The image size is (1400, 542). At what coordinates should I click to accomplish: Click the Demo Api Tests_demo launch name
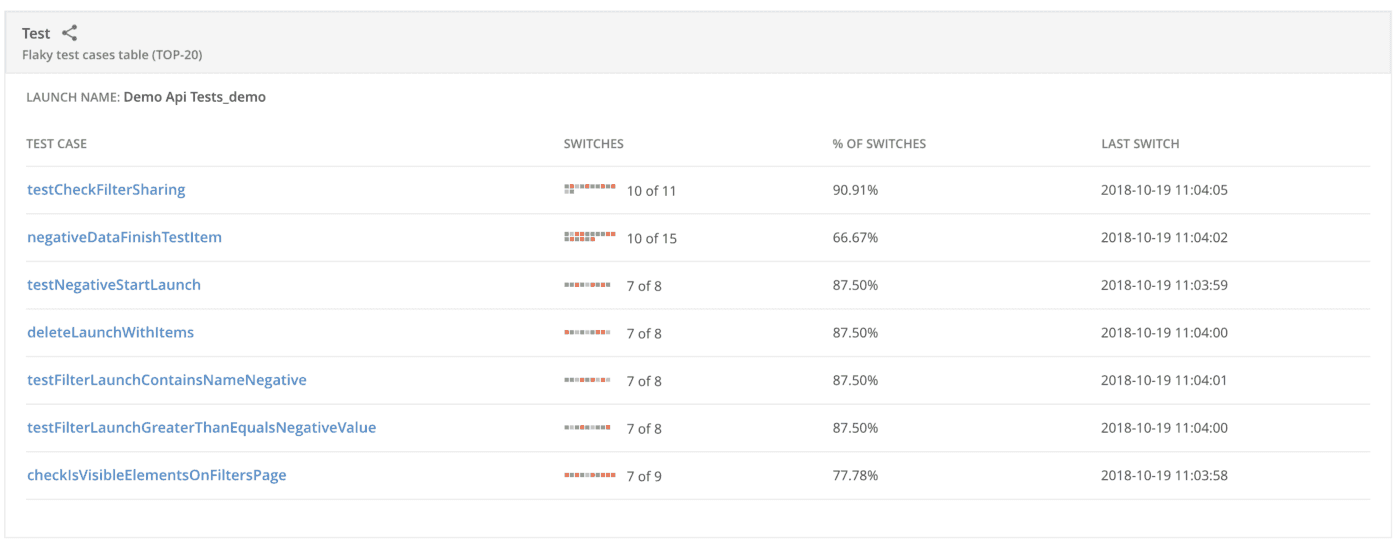[x=195, y=97]
